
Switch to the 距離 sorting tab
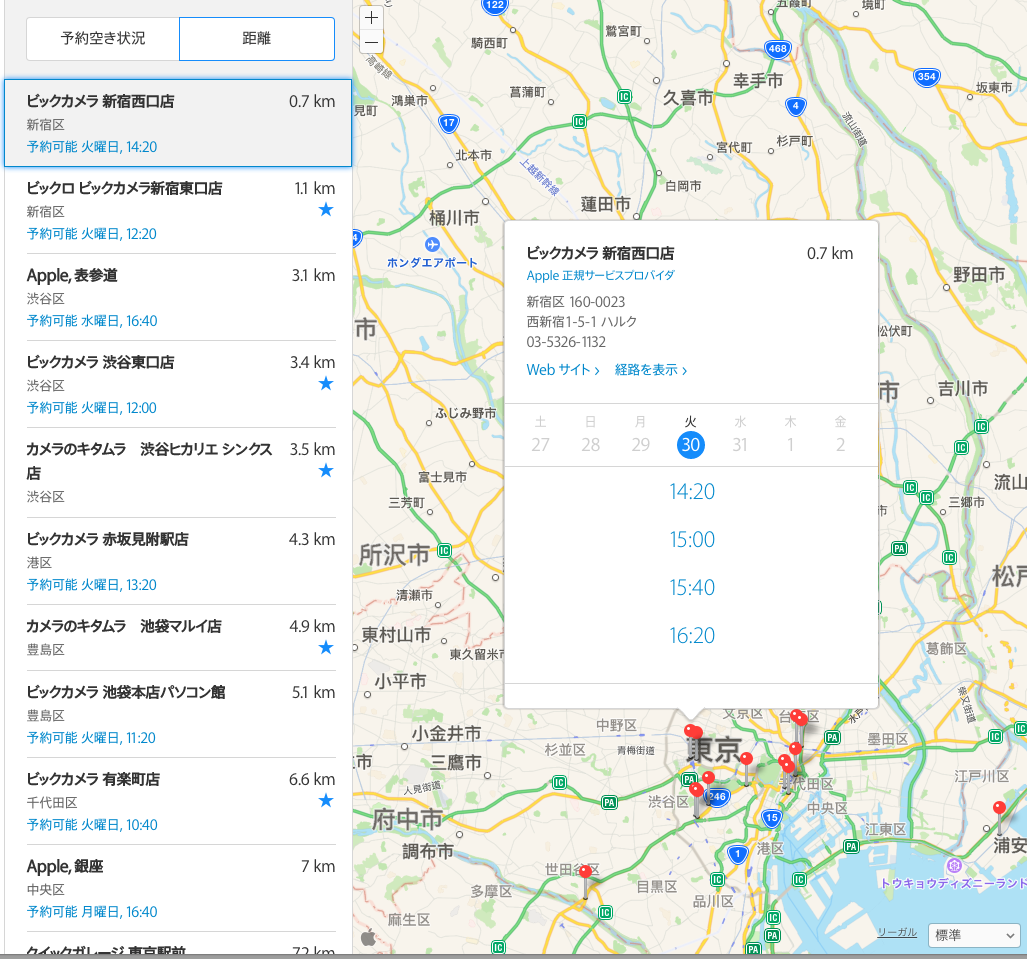coord(257,39)
